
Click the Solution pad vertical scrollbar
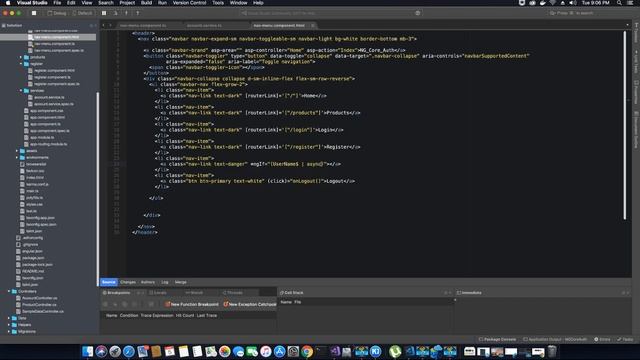(x=98, y=190)
